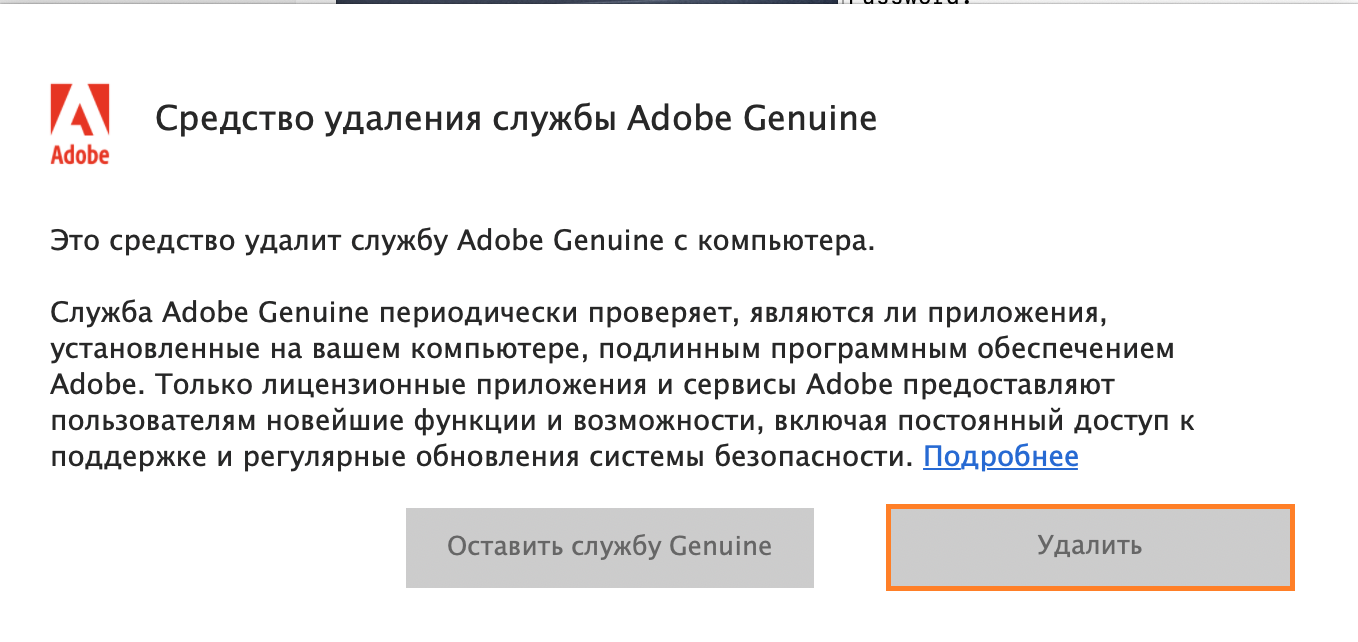Click the partially visible Password text
1358x642 pixels.
tap(910, 3)
